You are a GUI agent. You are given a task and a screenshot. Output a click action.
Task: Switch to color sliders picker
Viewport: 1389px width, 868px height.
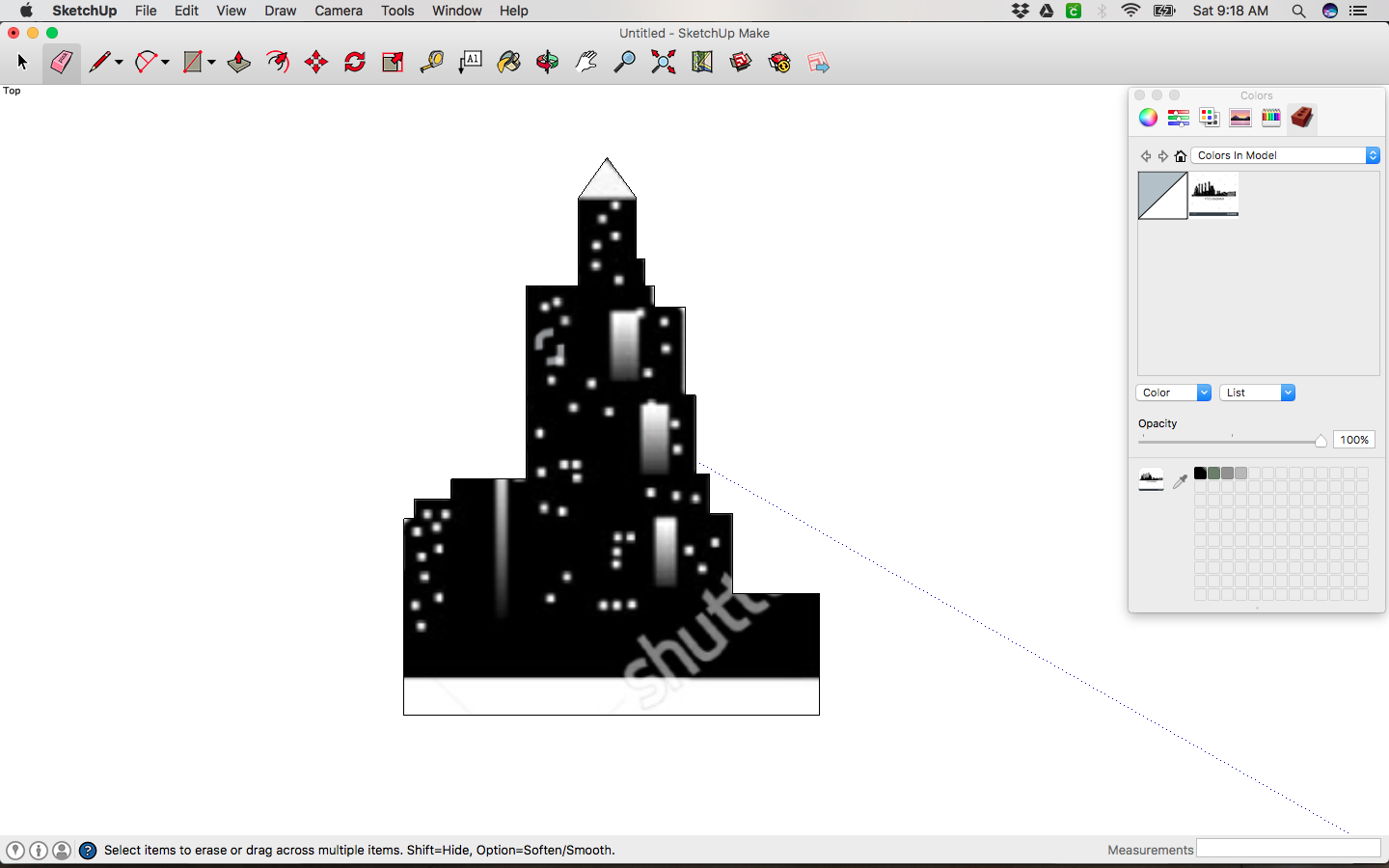pos(1179,118)
